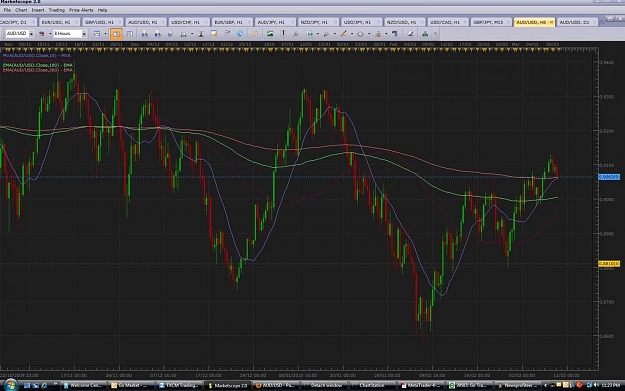Click the Windows Start orb
The image size is (625, 391).
[x=10, y=385]
